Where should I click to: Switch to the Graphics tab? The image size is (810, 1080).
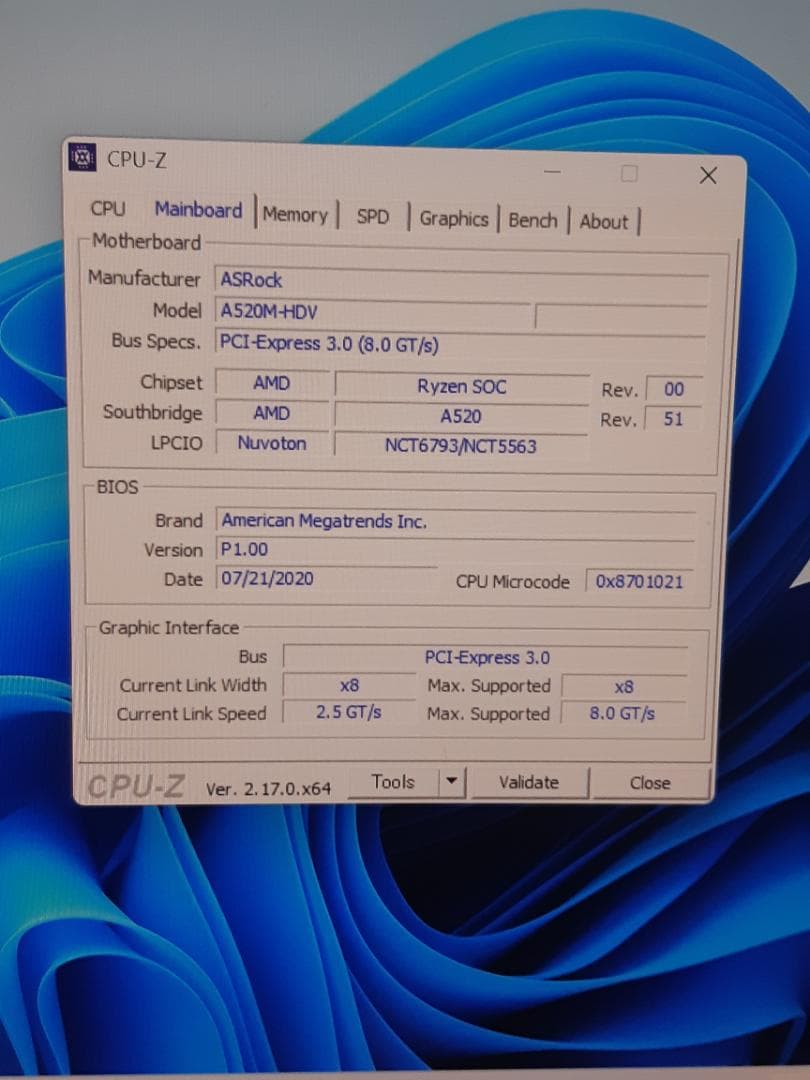(454, 217)
